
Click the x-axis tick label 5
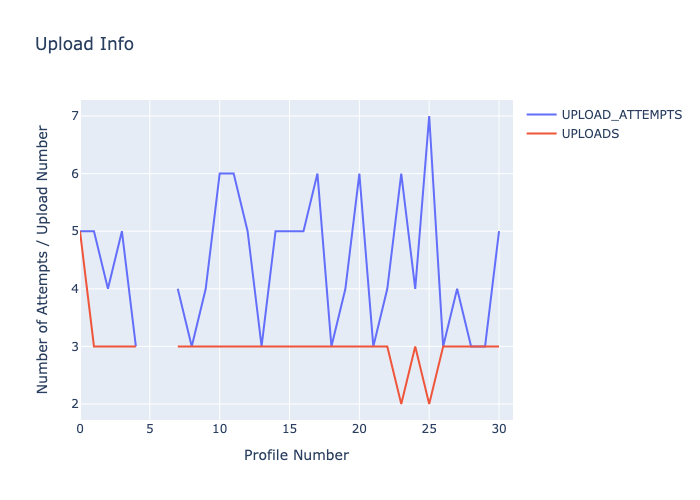pyautogui.click(x=150, y=429)
